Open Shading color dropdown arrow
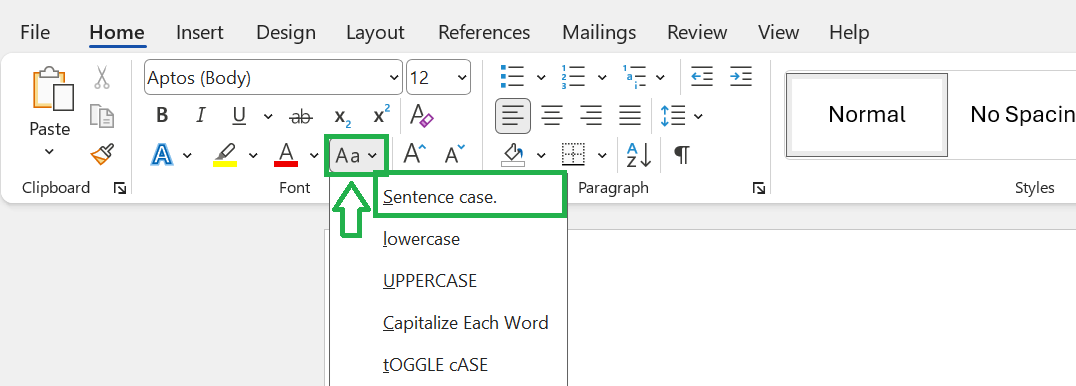This screenshot has height=386, width=1076. pos(541,156)
